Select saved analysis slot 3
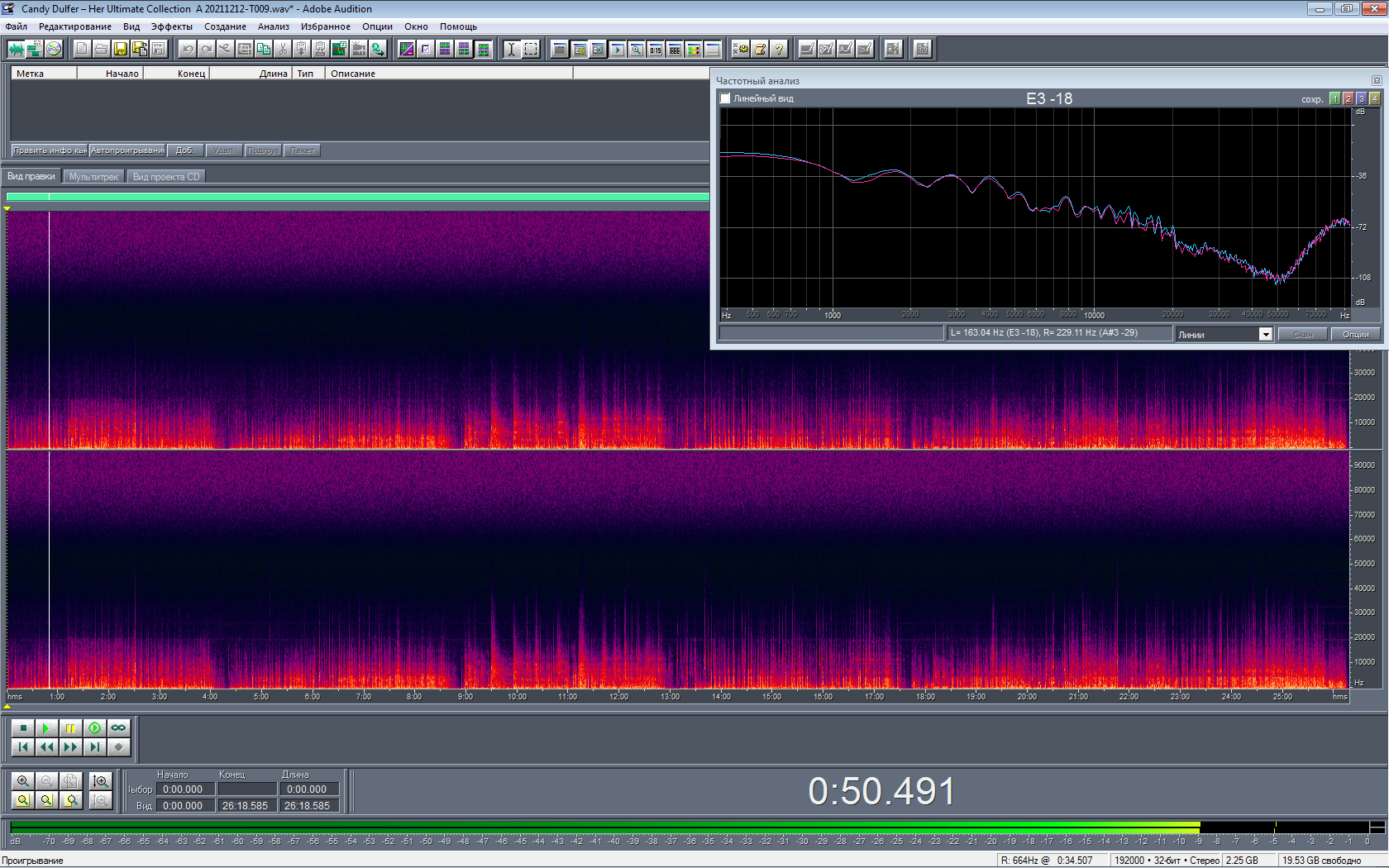This screenshot has width=1389, height=868. click(x=1361, y=98)
